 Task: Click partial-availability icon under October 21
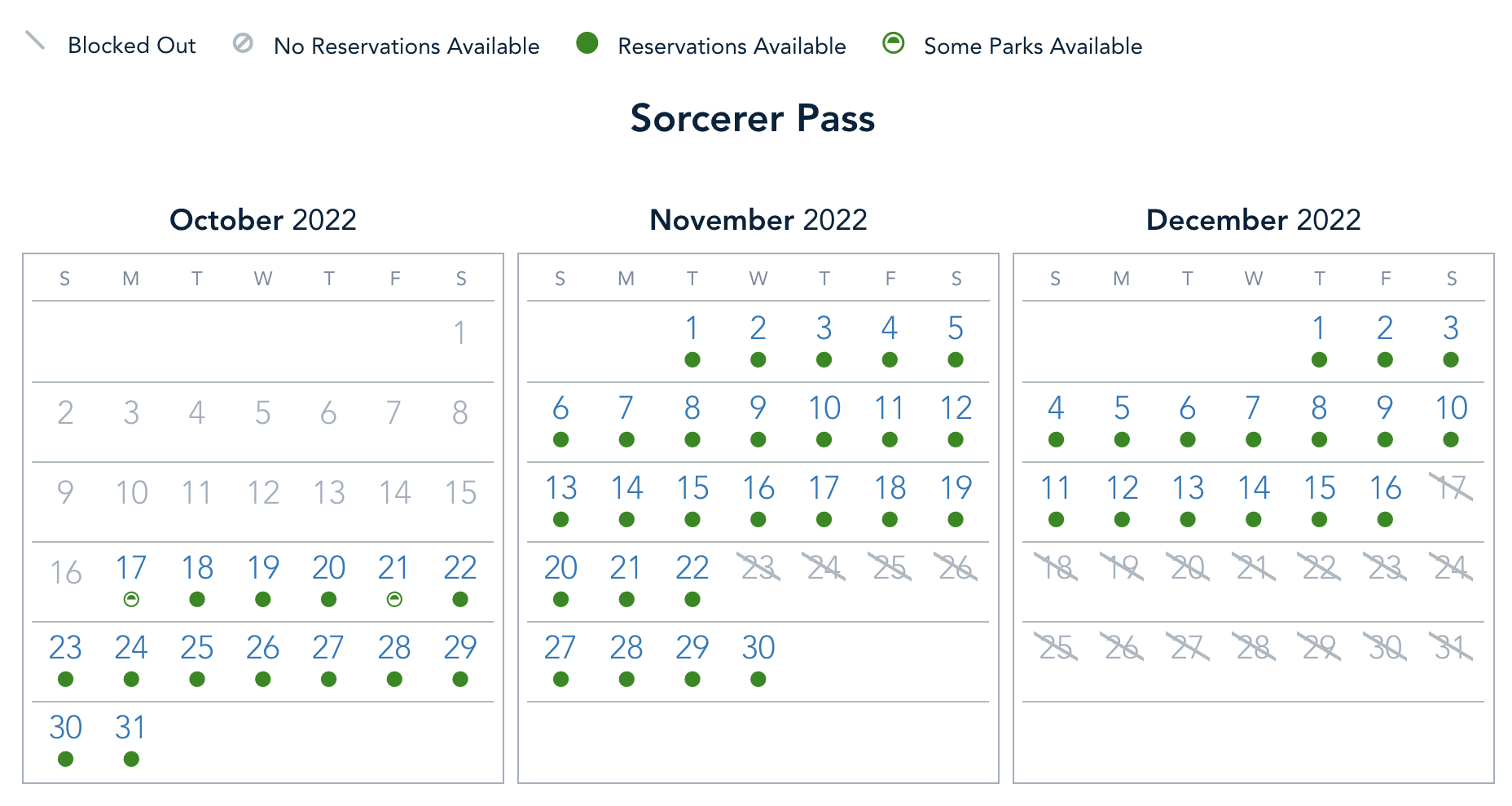(394, 600)
